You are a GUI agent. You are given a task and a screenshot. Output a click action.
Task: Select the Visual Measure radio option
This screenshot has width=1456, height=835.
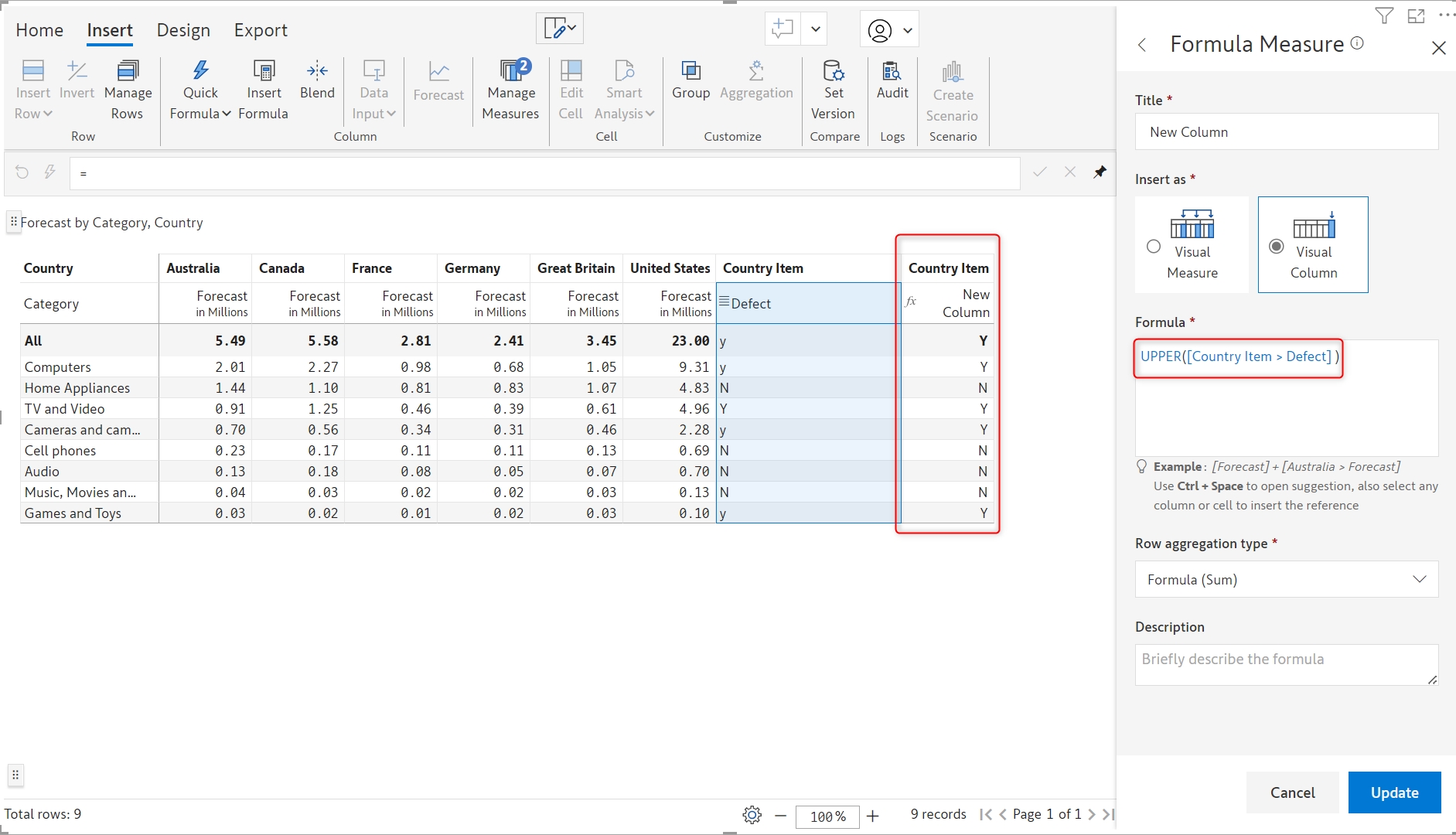point(1154,247)
